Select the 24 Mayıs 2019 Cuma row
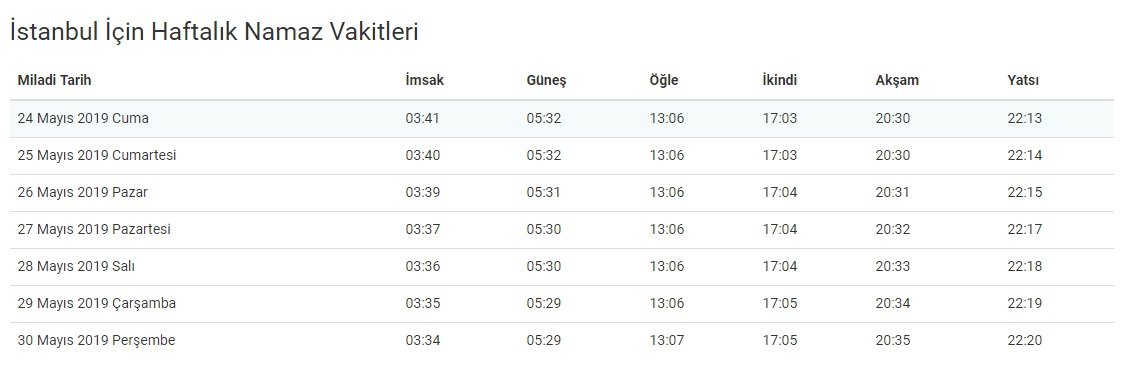Viewport: 1122px width, 374px height. click(x=562, y=119)
